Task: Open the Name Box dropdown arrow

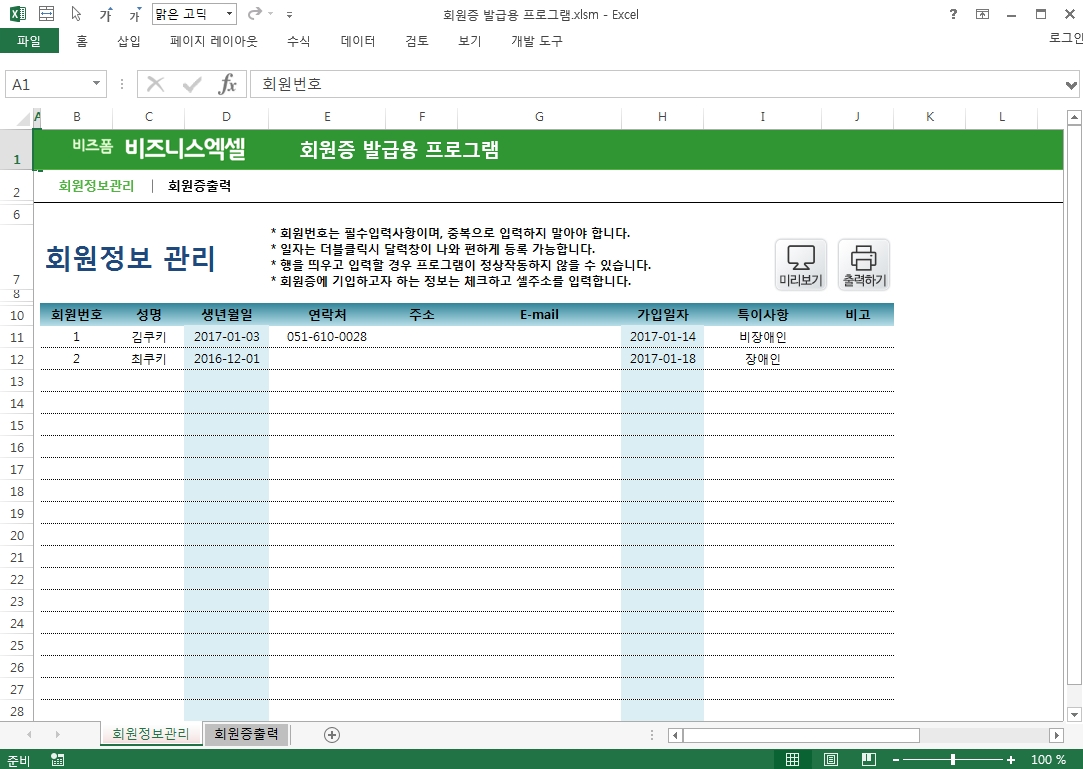Action: (97, 84)
